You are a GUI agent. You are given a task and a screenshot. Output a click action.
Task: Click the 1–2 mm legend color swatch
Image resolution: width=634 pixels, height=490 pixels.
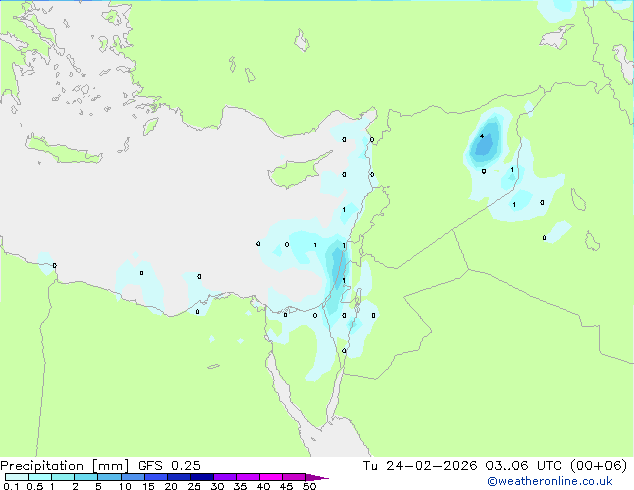[63, 477]
